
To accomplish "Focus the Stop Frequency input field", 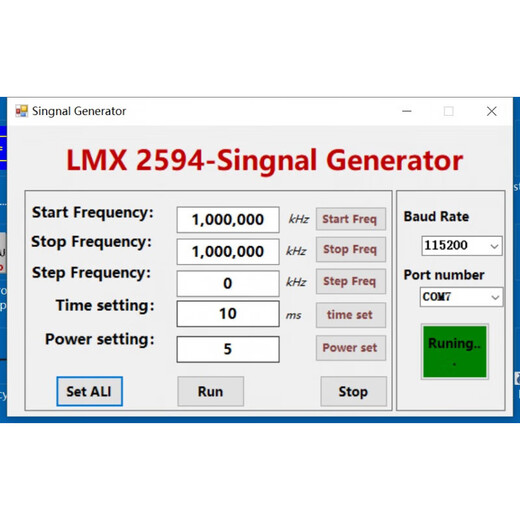I will 228,252.
